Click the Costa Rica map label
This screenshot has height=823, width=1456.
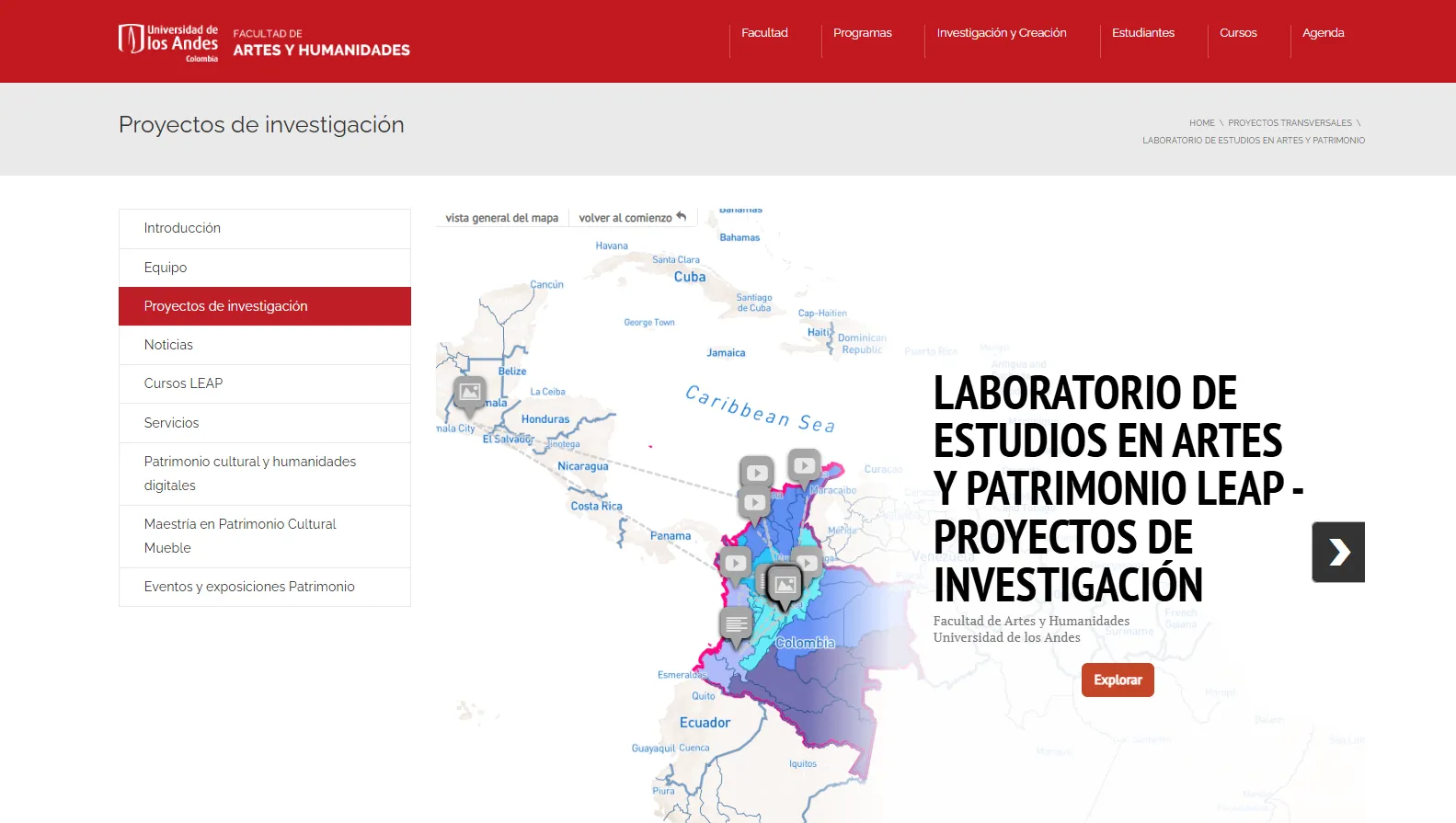click(596, 506)
